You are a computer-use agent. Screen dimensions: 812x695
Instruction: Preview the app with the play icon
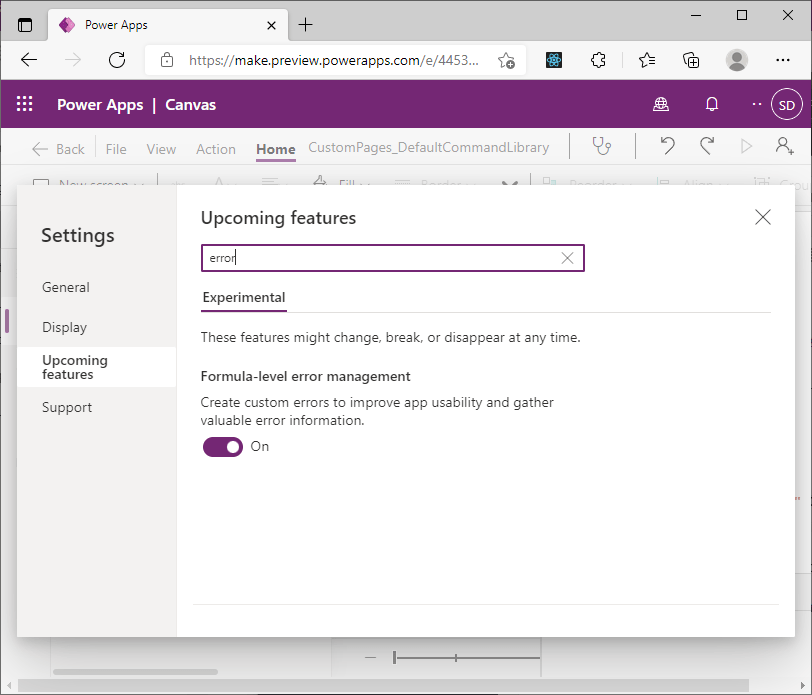click(746, 147)
